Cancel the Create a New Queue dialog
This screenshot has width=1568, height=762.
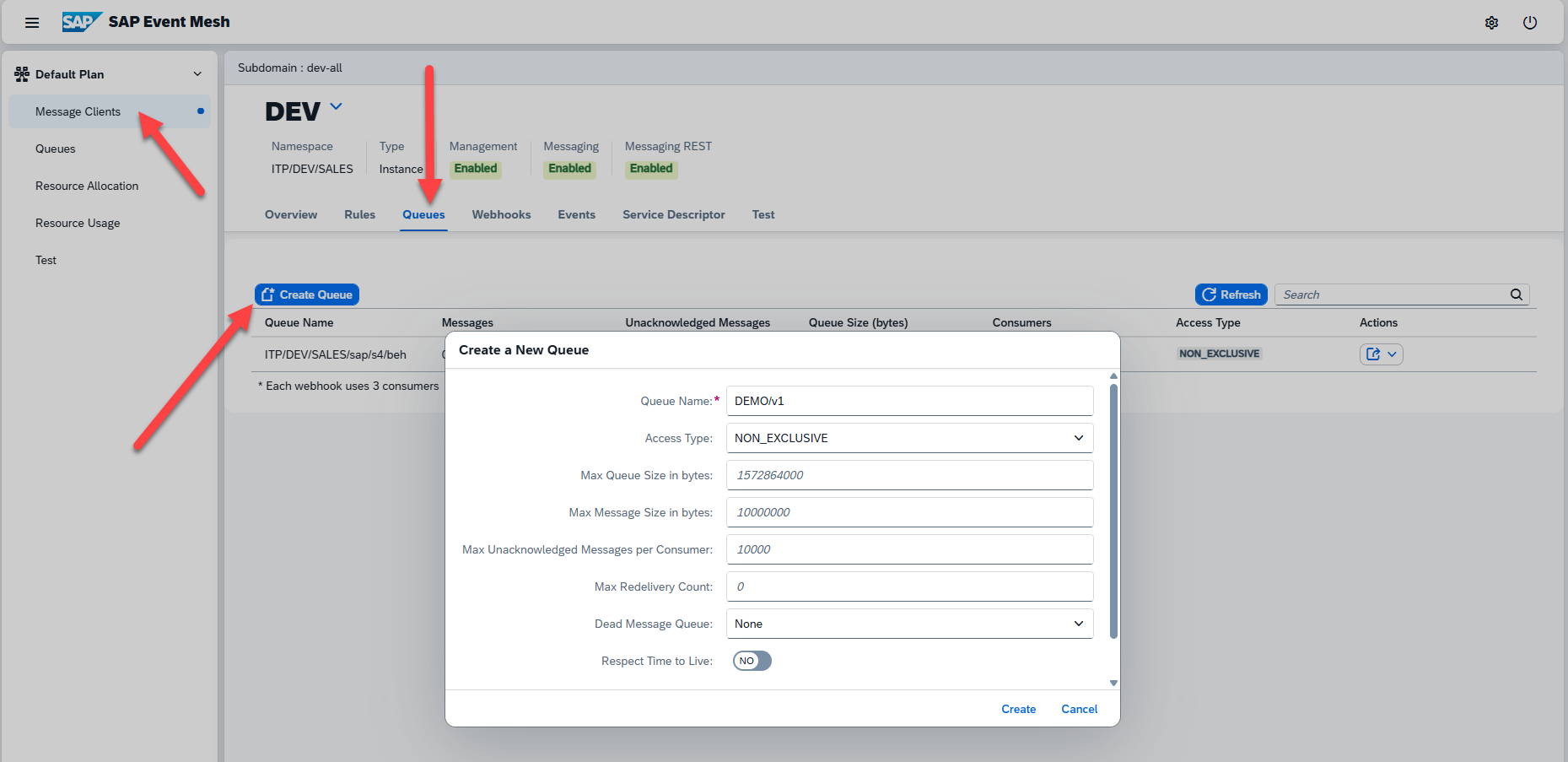pyautogui.click(x=1079, y=709)
